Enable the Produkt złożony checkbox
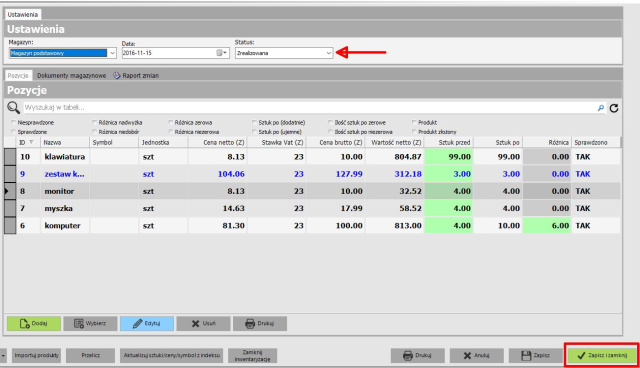Image resolution: width=640 pixels, height=368 pixels. coord(414,132)
